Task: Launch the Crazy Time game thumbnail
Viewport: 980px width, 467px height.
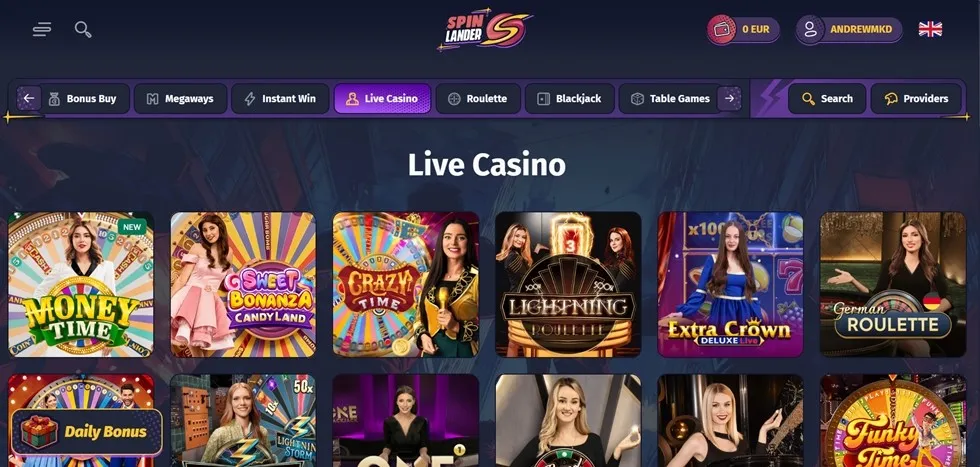Action: [406, 284]
